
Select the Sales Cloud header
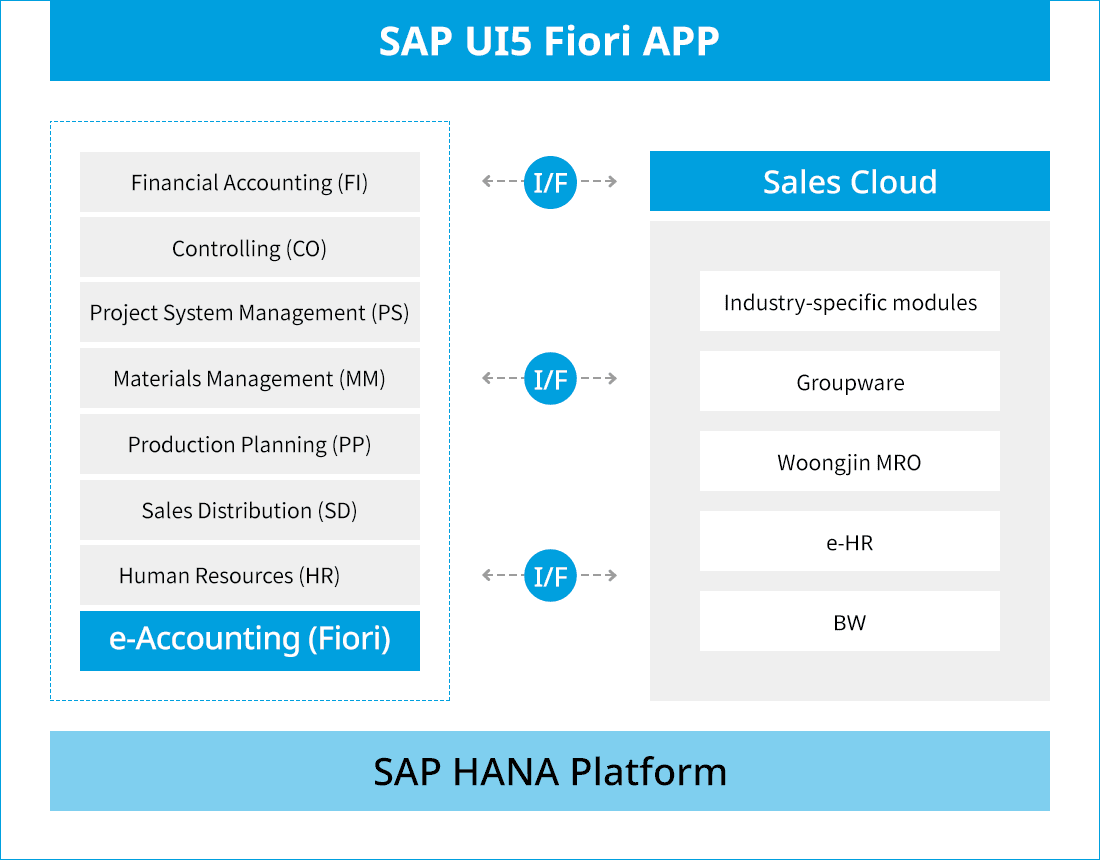[850, 182]
